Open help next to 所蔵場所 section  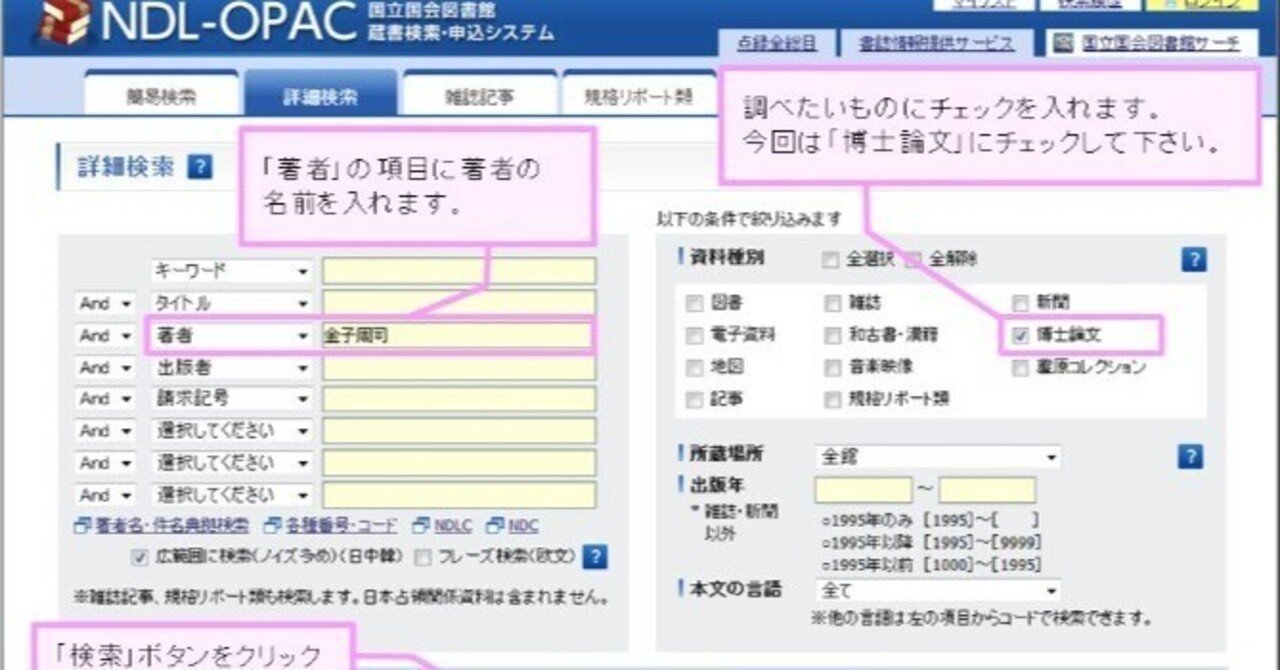pos(1190,456)
